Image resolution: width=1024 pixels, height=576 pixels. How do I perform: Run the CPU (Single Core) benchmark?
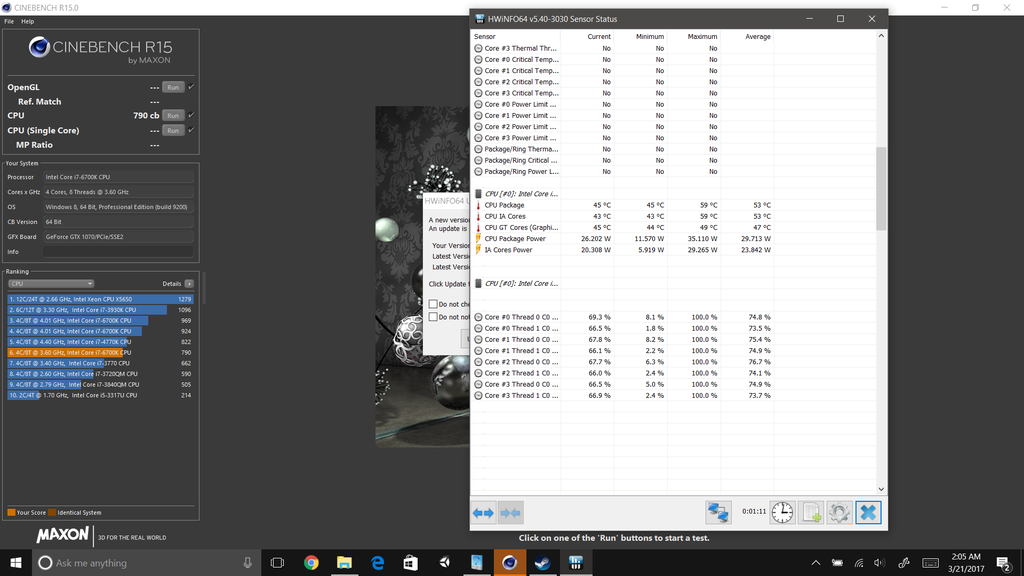tap(173, 131)
